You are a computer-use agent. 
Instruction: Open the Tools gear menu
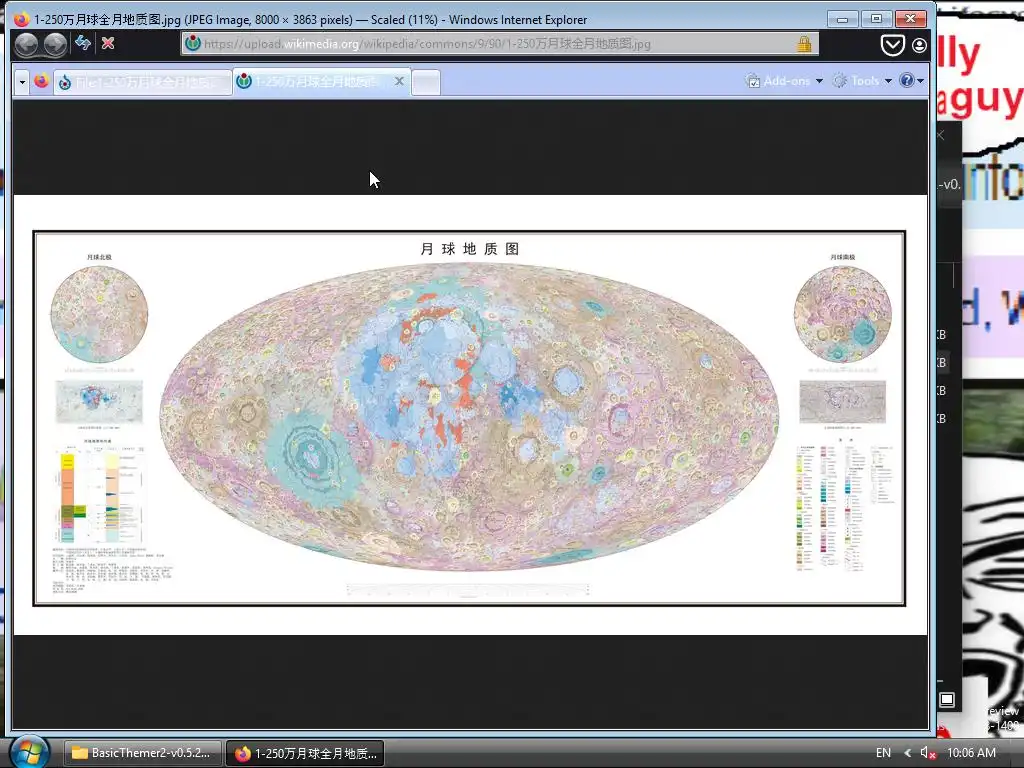[x=862, y=81]
